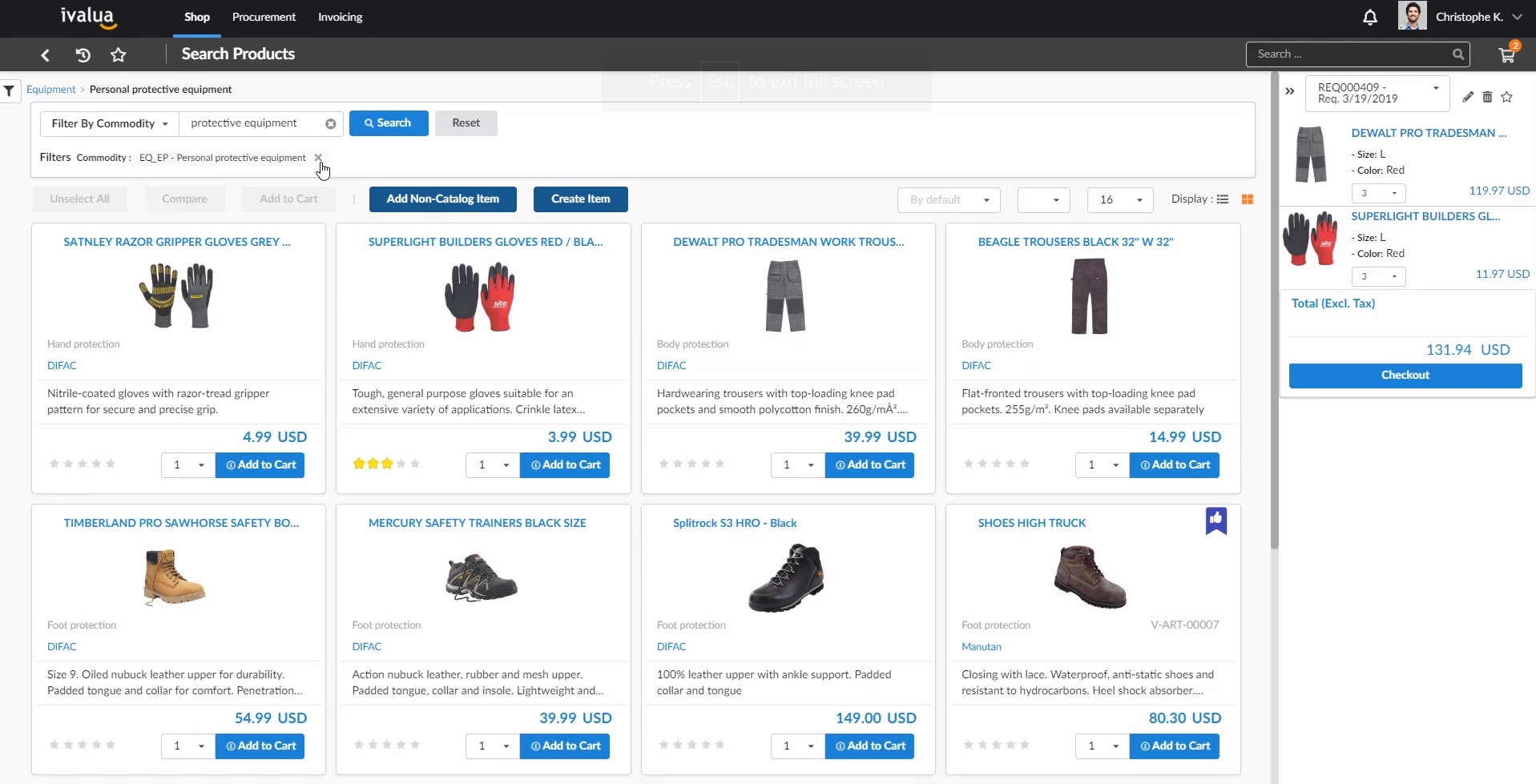Open the By default sort dropdown
Screen dimensions: 1536x784
click(x=949, y=200)
